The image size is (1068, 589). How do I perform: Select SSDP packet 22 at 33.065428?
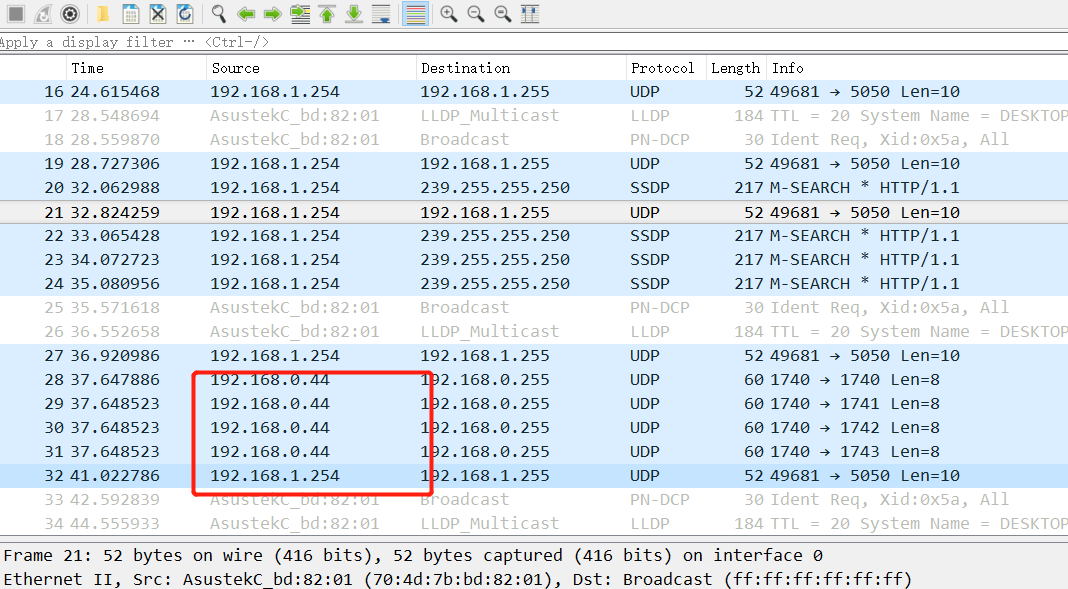click(x=534, y=236)
